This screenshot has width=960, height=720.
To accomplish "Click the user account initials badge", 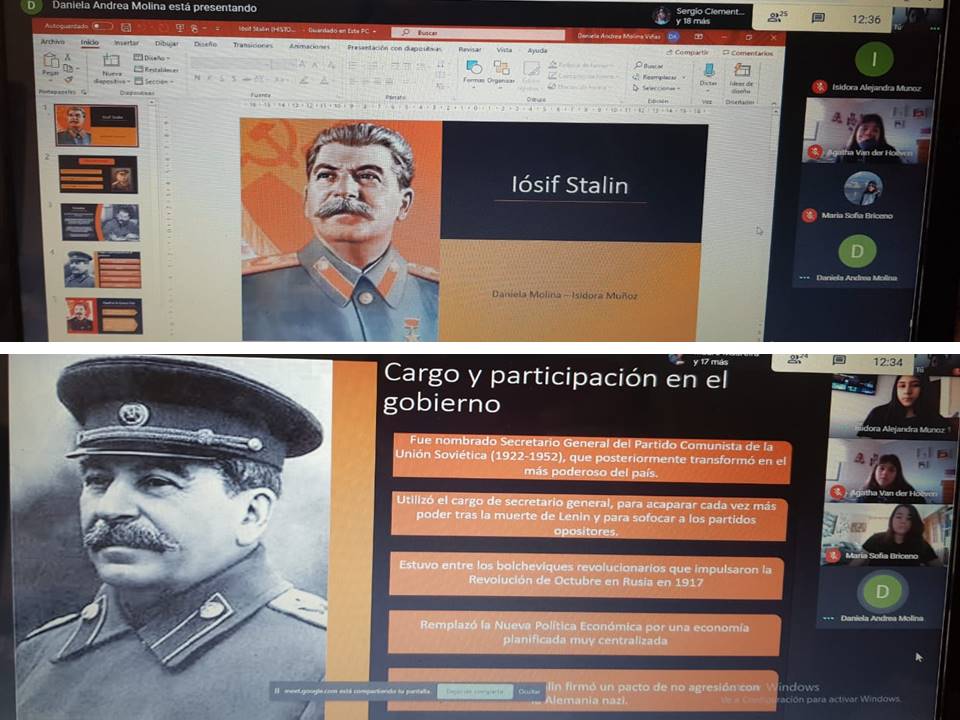I will click(672, 37).
